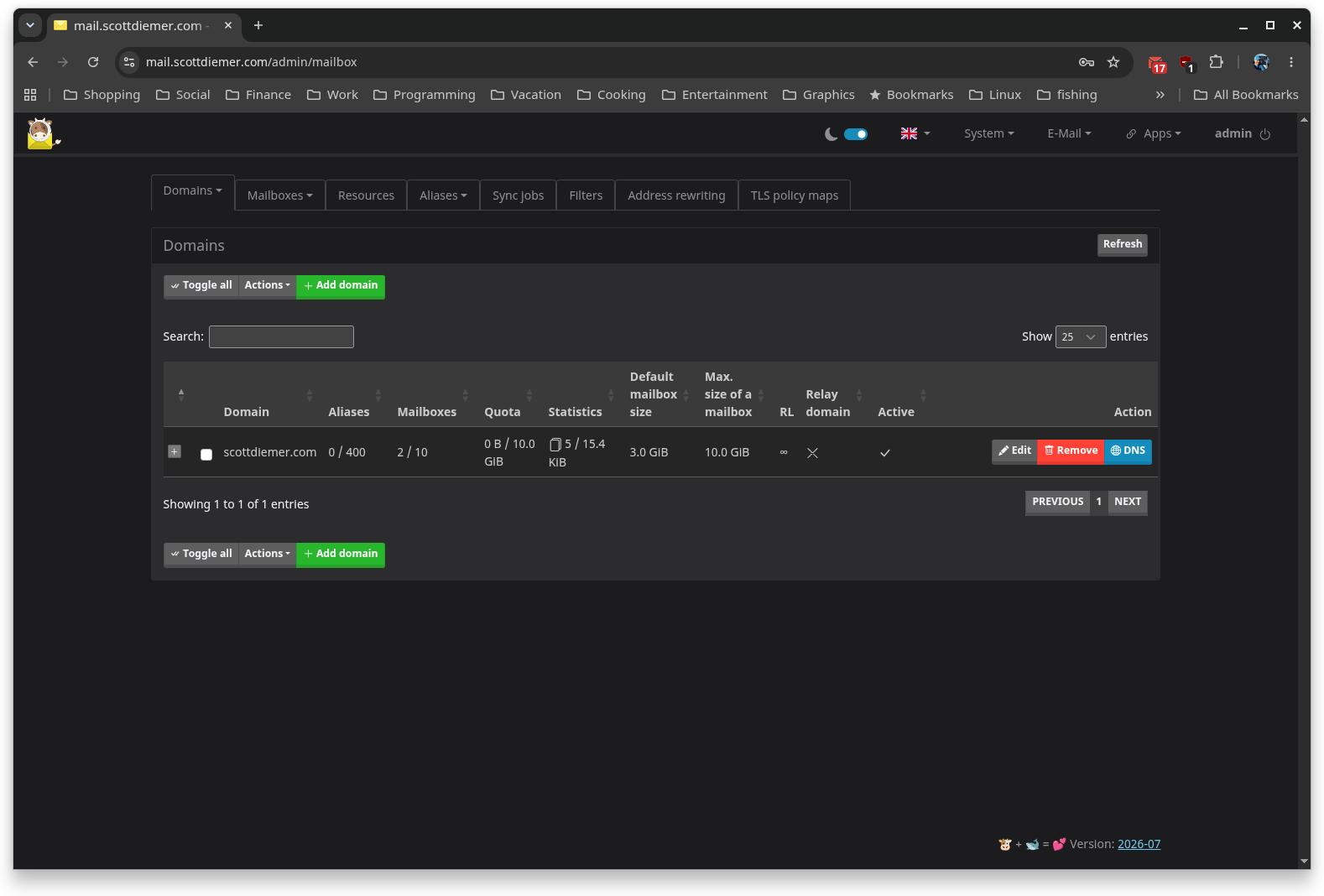The height and width of the screenshot is (896, 1324).
Task: Open the top Actions dropdown
Action: coord(268,286)
